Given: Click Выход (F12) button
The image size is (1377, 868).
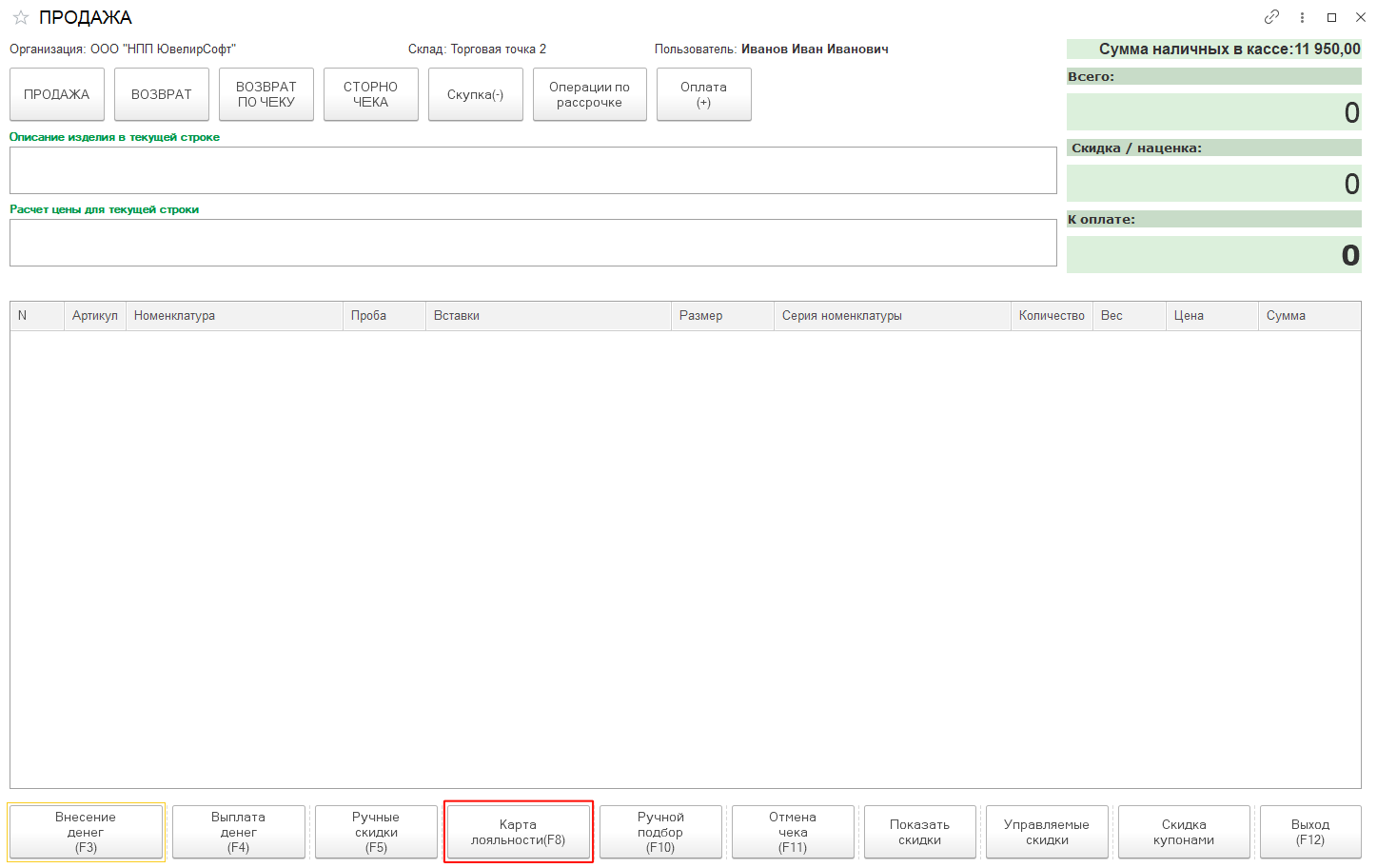Looking at the screenshot, I should click(x=1310, y=832).
